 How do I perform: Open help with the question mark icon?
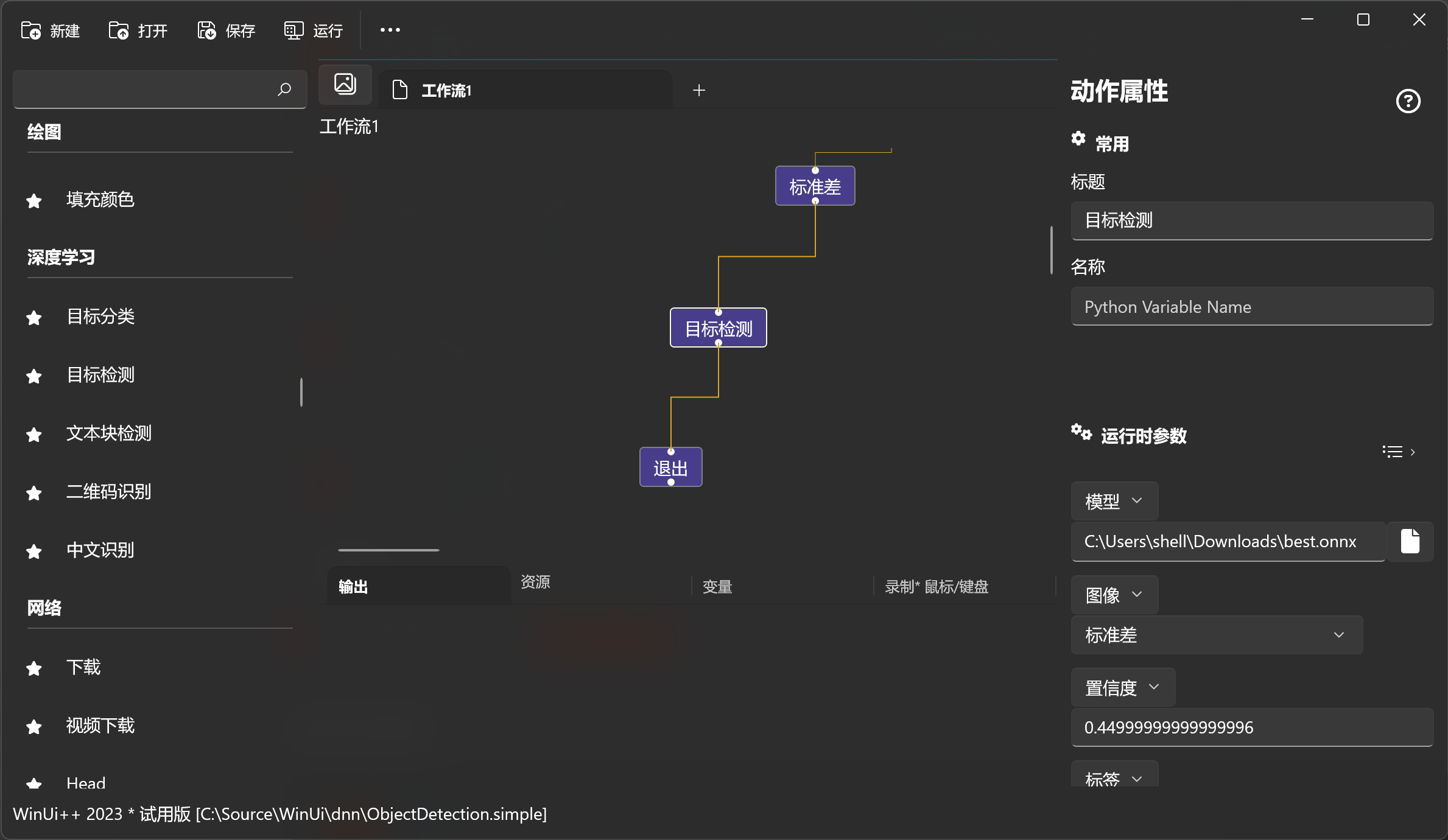coord(1408,101)
